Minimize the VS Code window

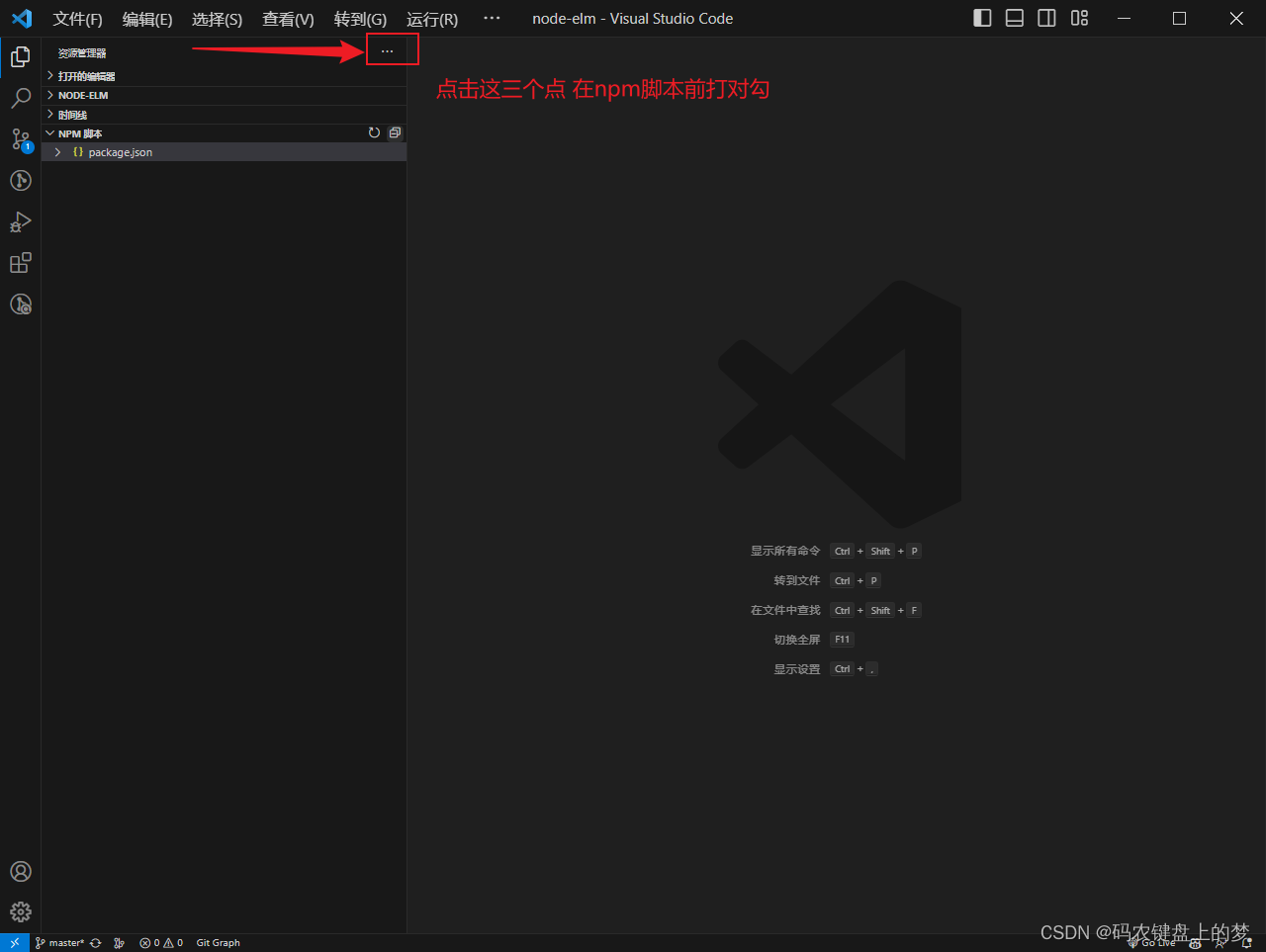pos(1124,18)
